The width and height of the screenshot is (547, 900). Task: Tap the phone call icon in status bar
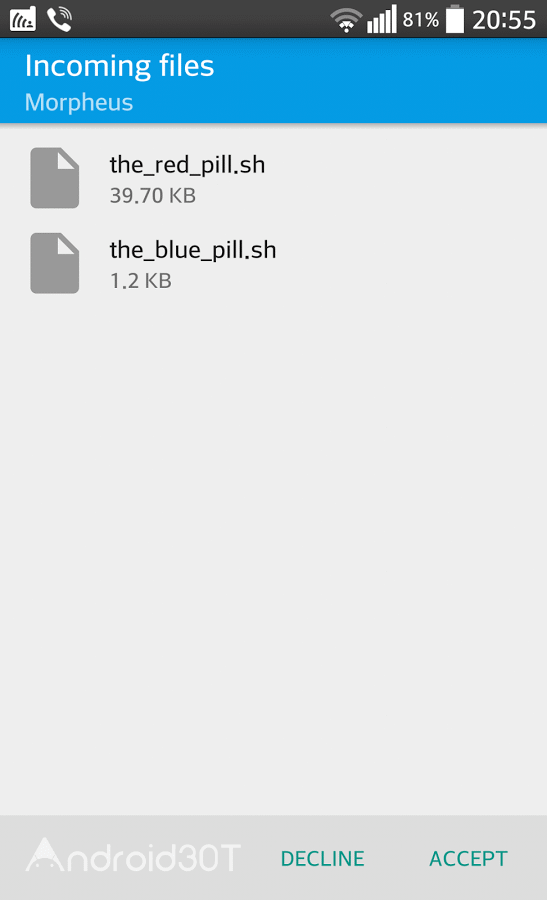60,19
